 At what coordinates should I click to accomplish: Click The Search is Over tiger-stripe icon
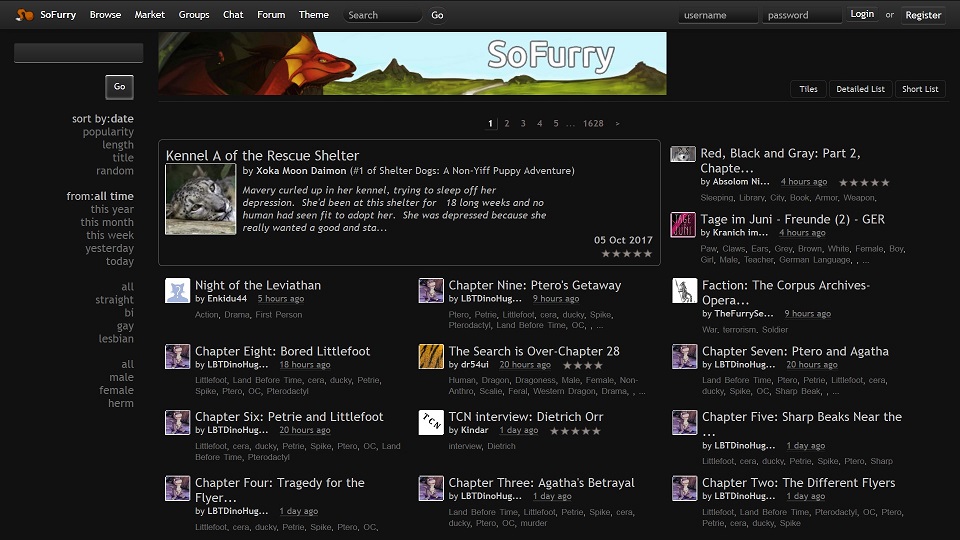431,356
